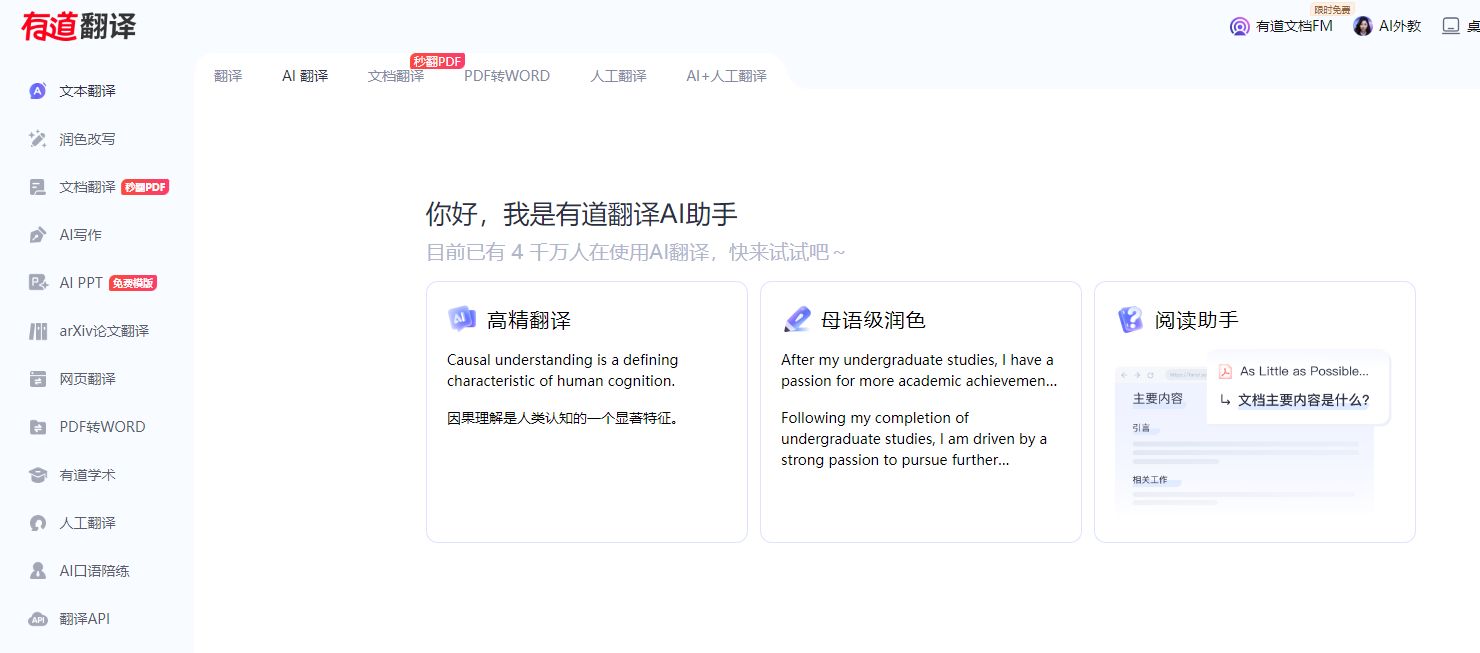Click the AI口语陪练 person icon
The height and width of the screenshot is (653, 1480).
point(38,571)
